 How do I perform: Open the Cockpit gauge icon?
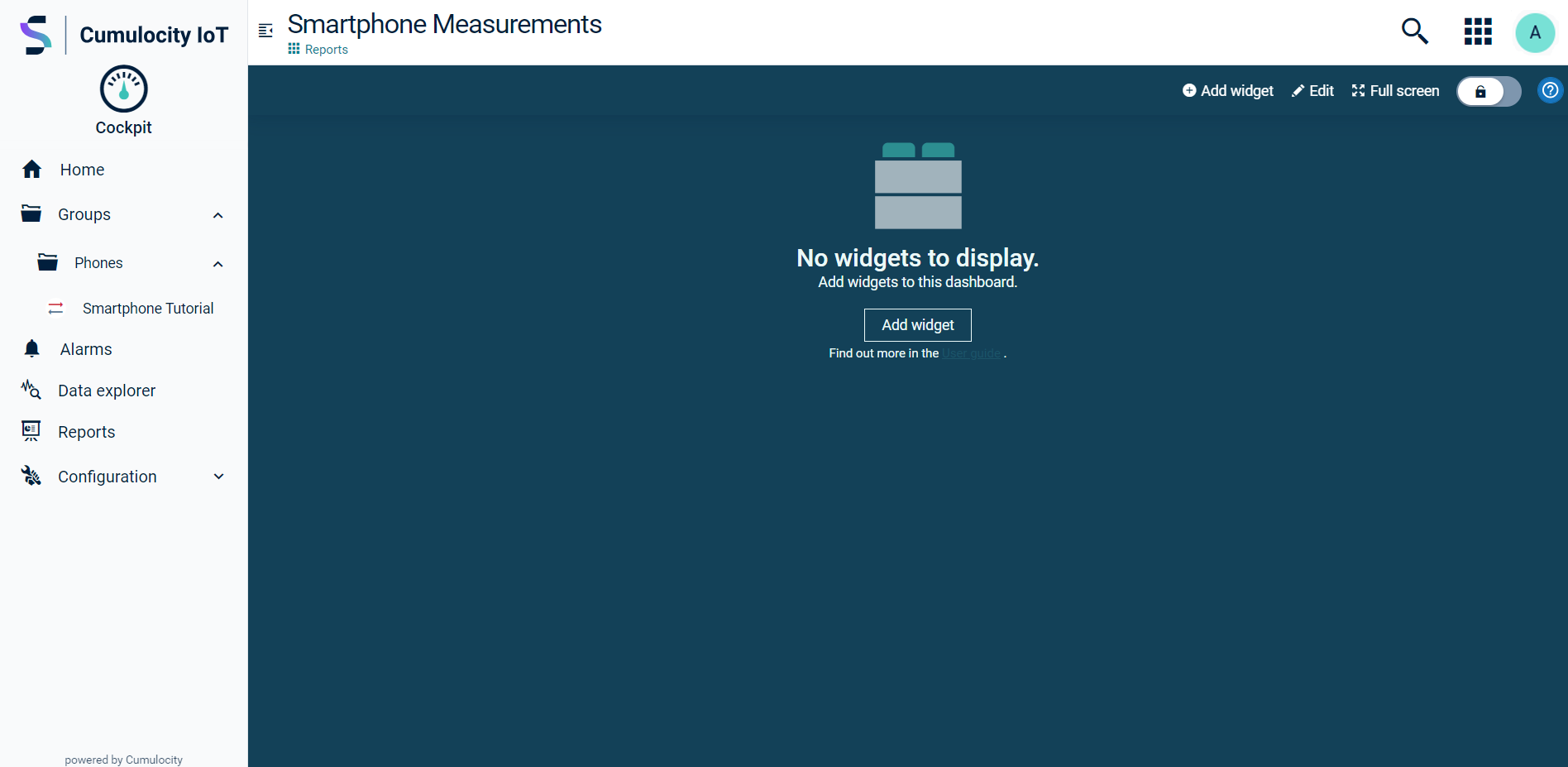(x=124, y=89)
